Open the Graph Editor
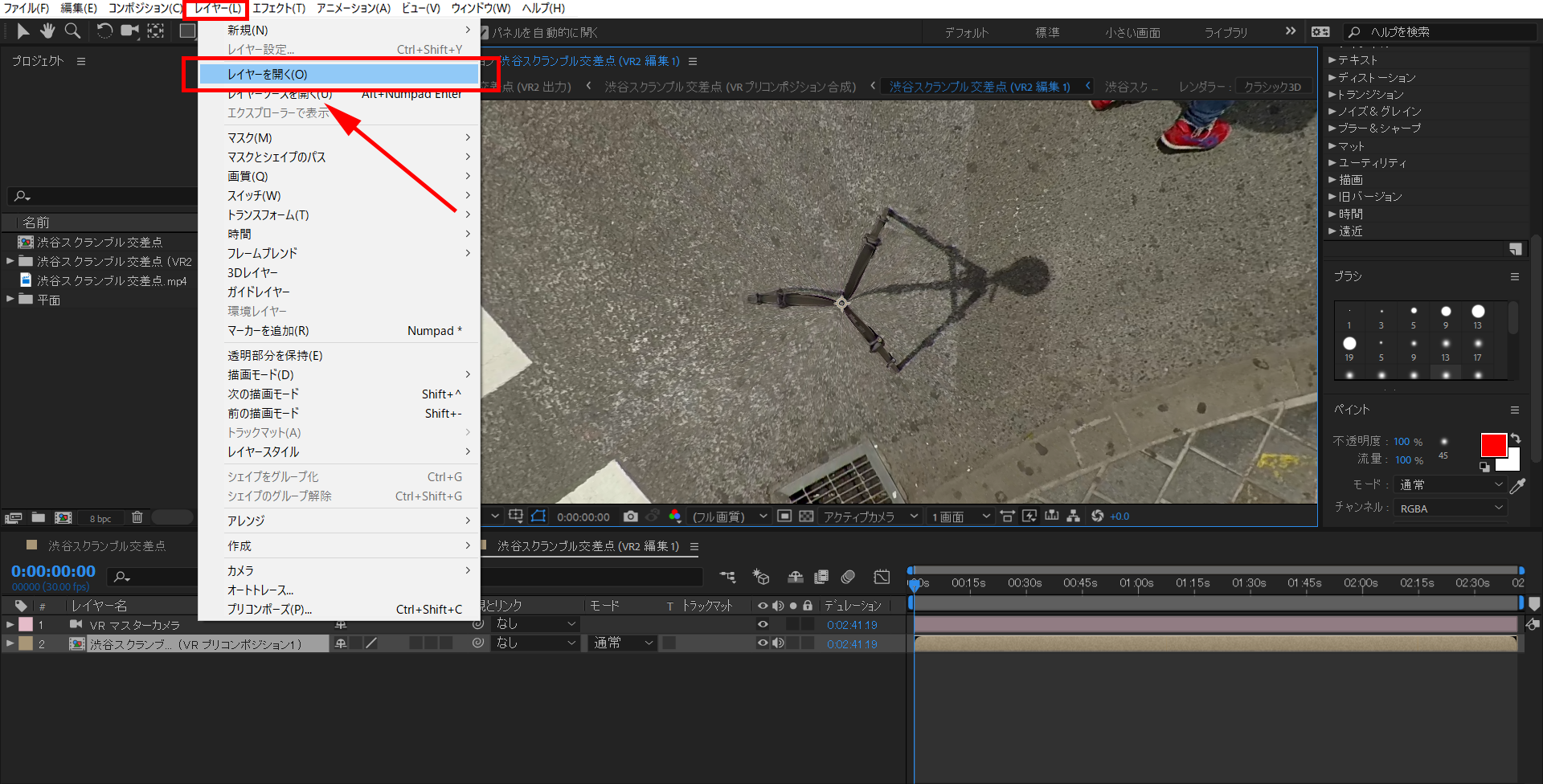The height and width of the screenshot is (784, 1543). [882, 577]
